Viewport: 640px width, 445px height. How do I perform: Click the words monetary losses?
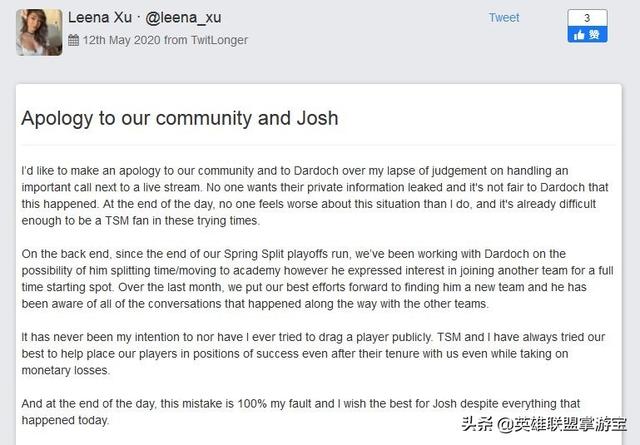[66, 370]
